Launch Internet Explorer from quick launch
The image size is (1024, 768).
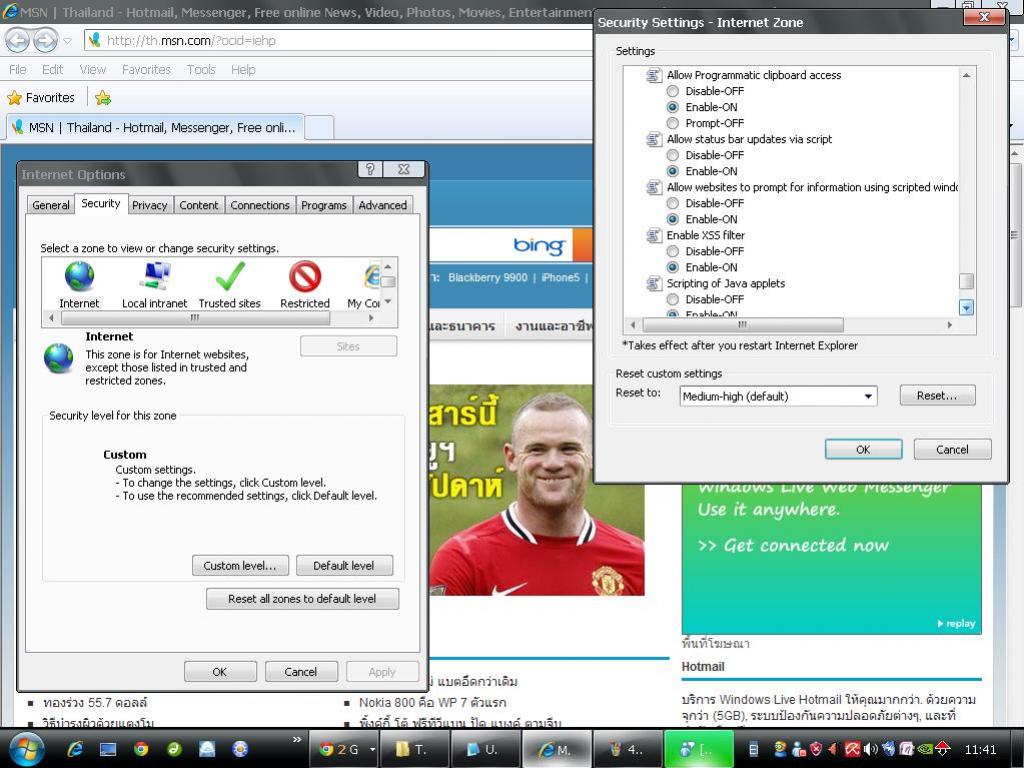tap(75, 748)
